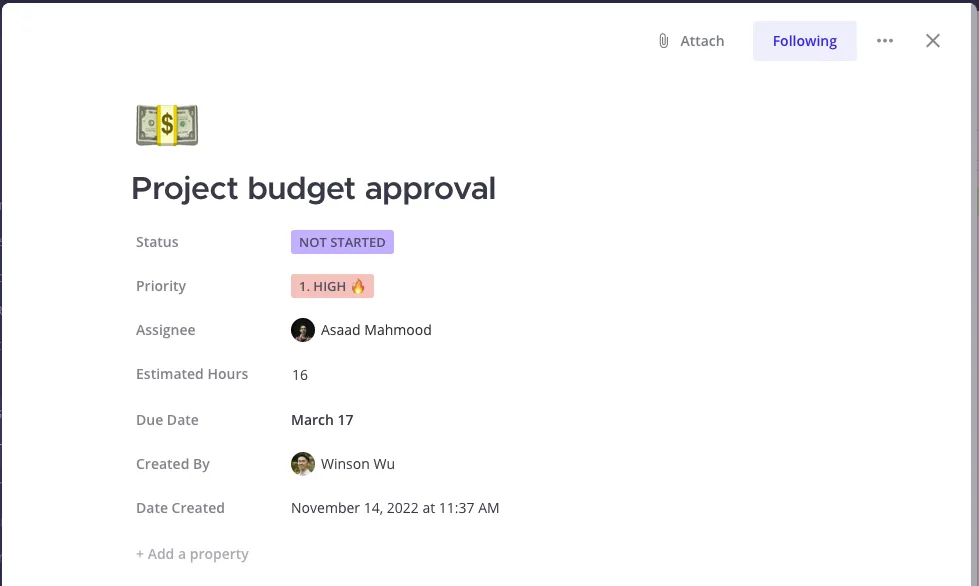
Task: Open the three-dot more options menu
Action: tap(885, 41)
